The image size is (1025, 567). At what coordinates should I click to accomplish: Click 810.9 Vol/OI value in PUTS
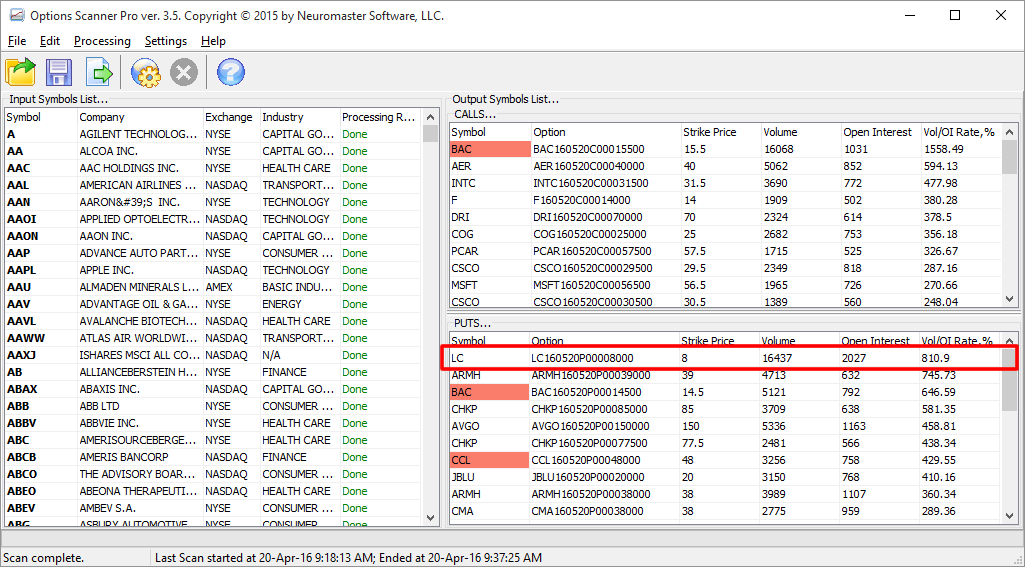coord(935,358)
